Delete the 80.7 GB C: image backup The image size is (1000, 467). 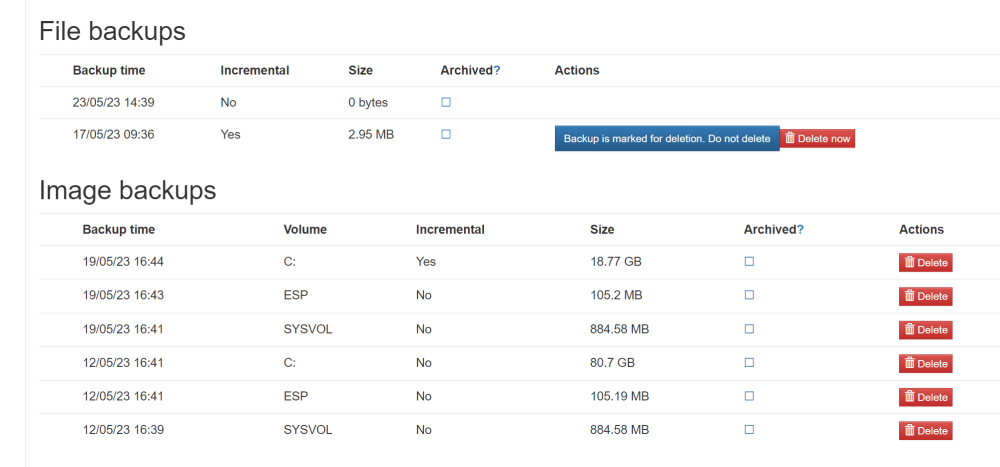coord(925,364)
